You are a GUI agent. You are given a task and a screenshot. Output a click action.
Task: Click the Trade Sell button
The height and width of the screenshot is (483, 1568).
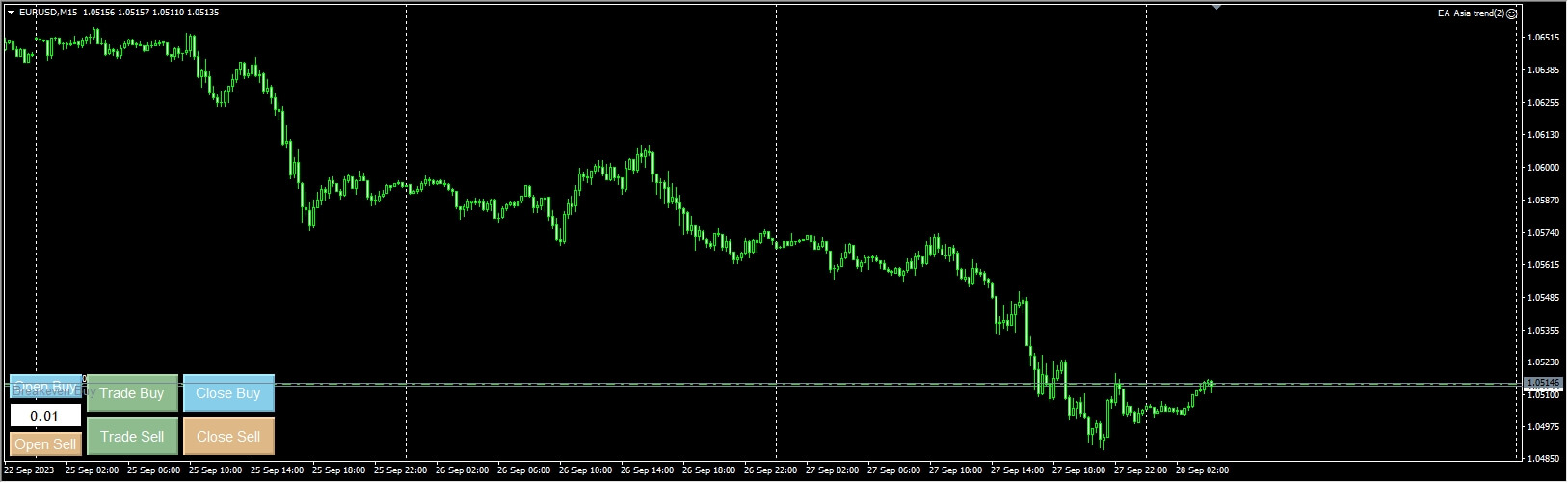pos(132,437)
